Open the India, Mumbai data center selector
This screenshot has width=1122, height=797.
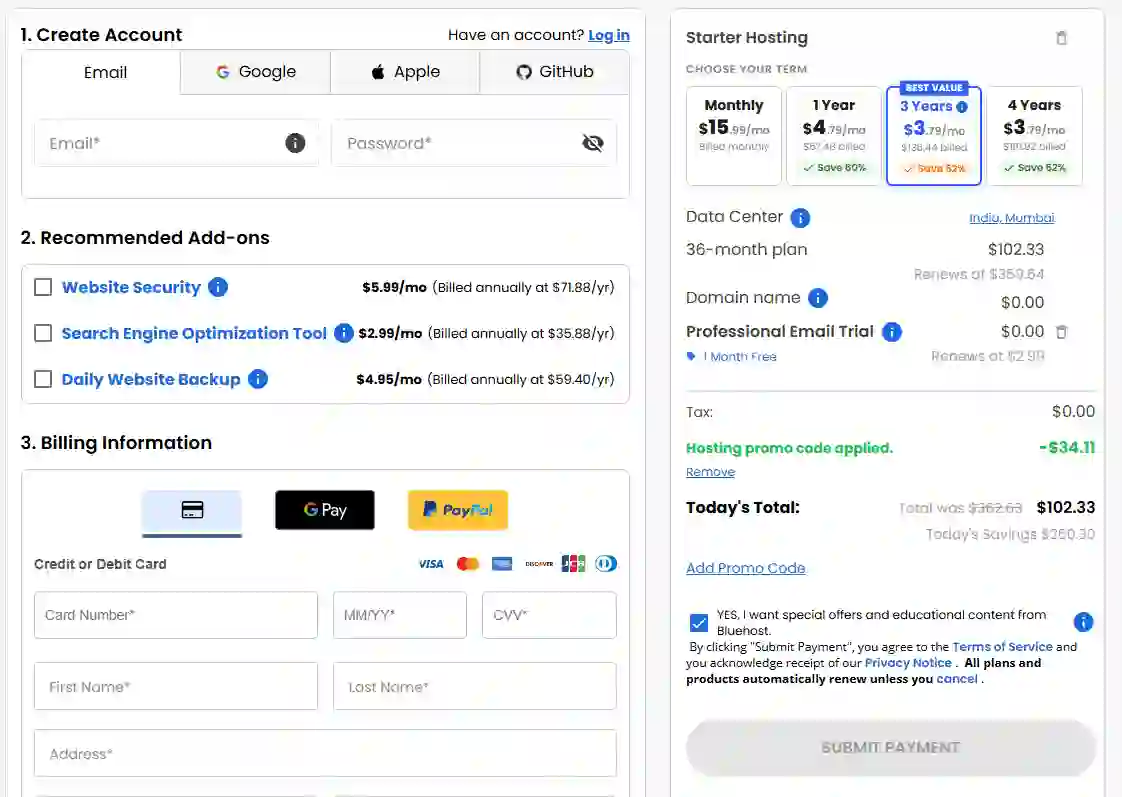point(1012,217)
